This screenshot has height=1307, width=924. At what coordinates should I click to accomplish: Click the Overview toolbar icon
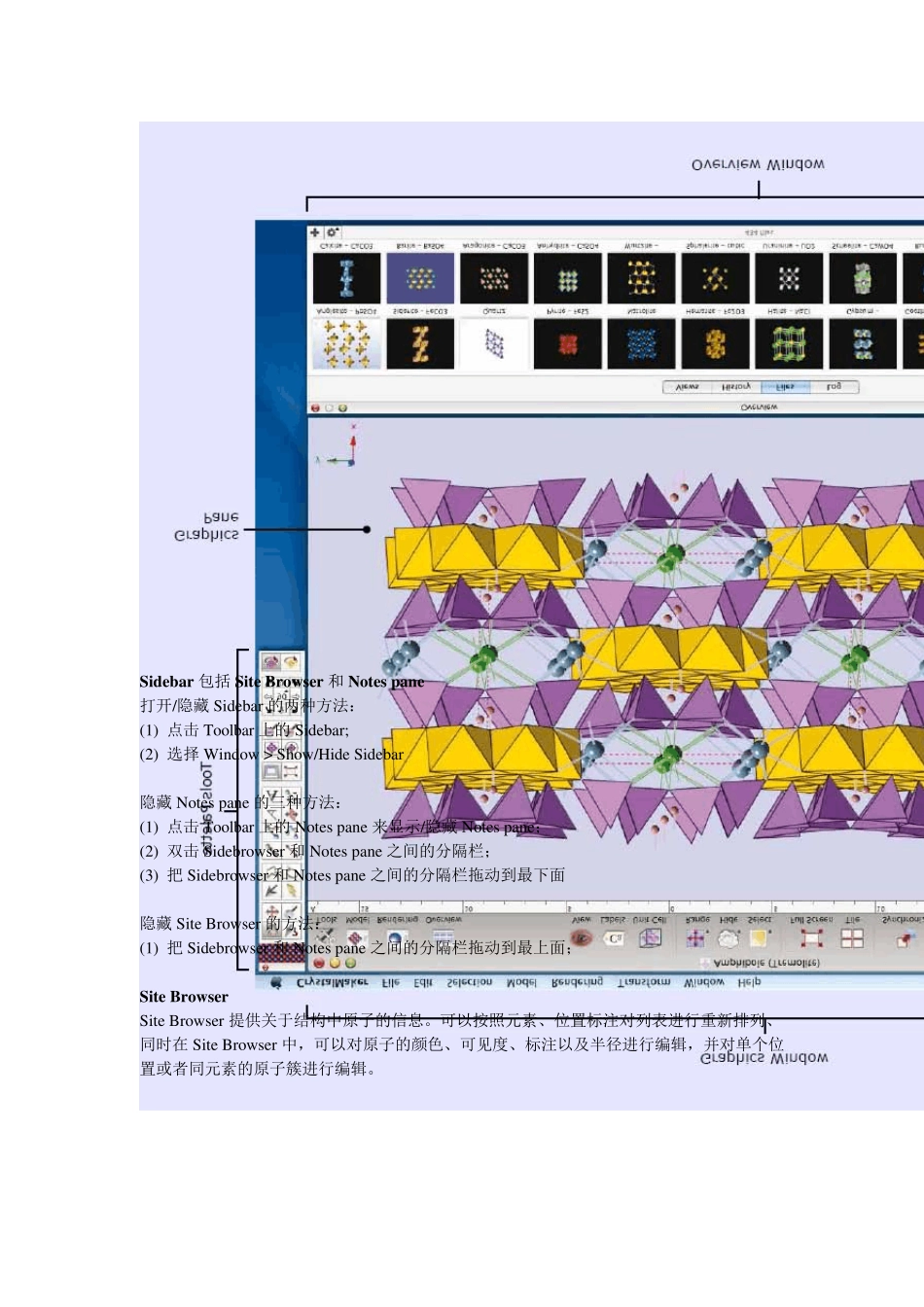(x=443, y=936)
